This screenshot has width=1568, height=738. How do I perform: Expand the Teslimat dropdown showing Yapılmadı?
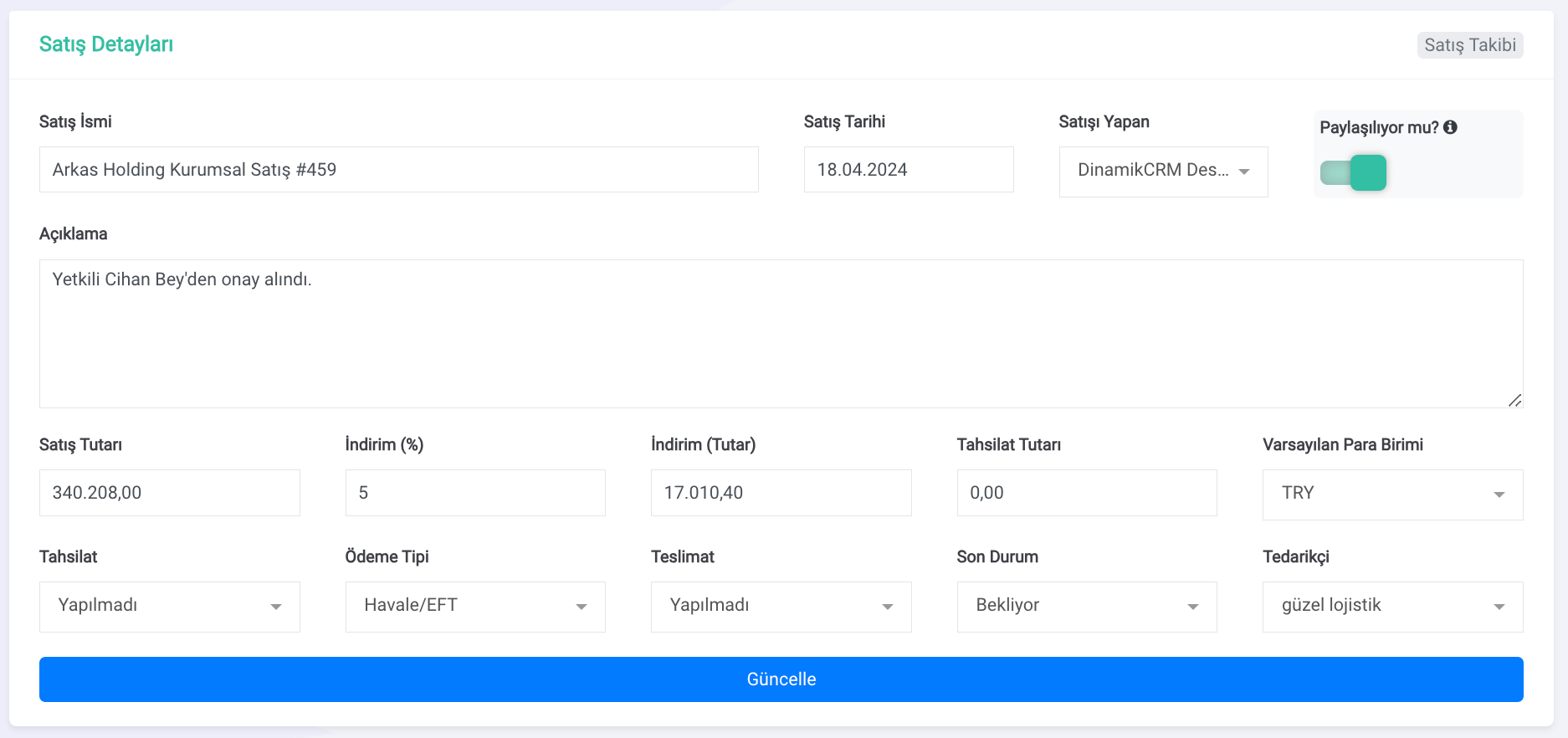click(x=781, y=607)
